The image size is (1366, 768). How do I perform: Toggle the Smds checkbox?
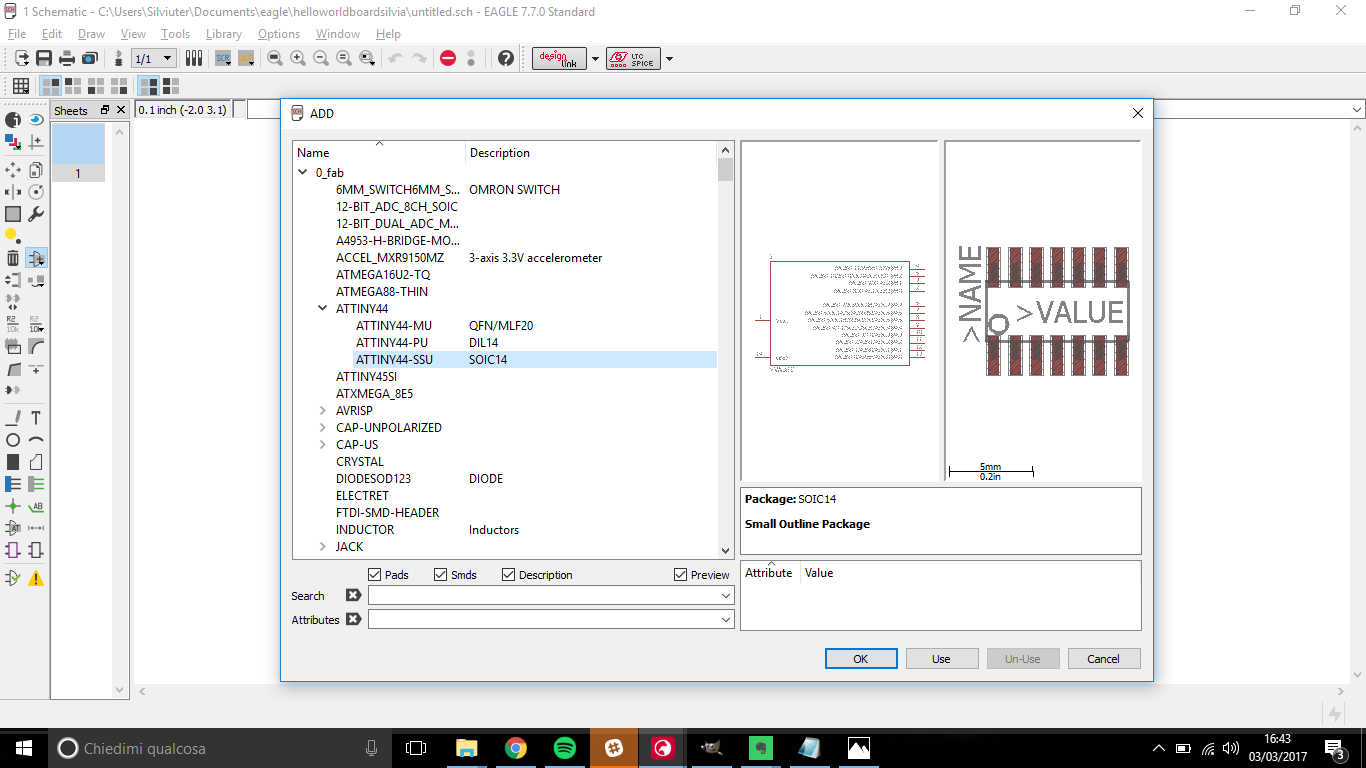coord(441,575)
